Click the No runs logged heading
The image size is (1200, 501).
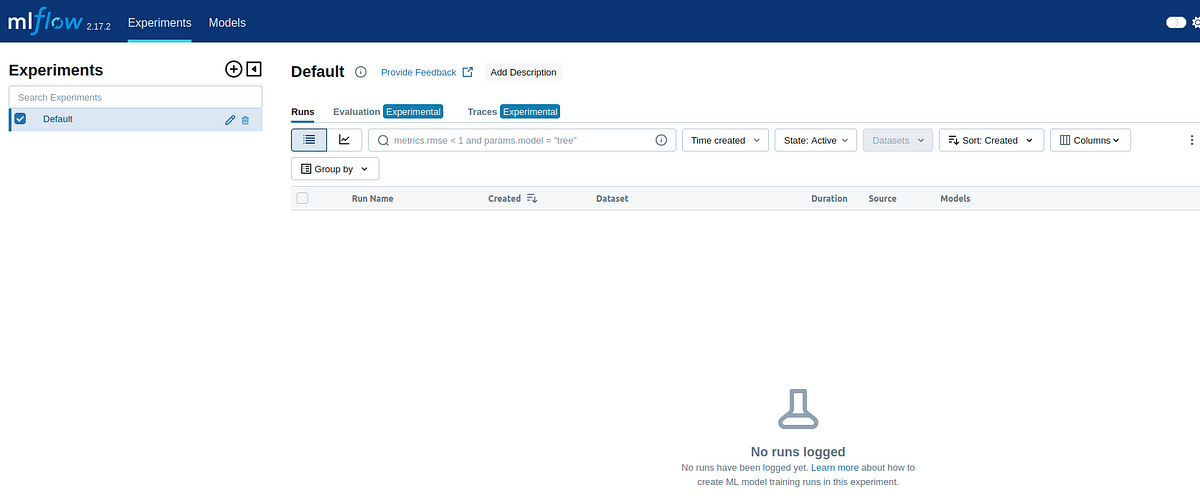tap(798, 452)
